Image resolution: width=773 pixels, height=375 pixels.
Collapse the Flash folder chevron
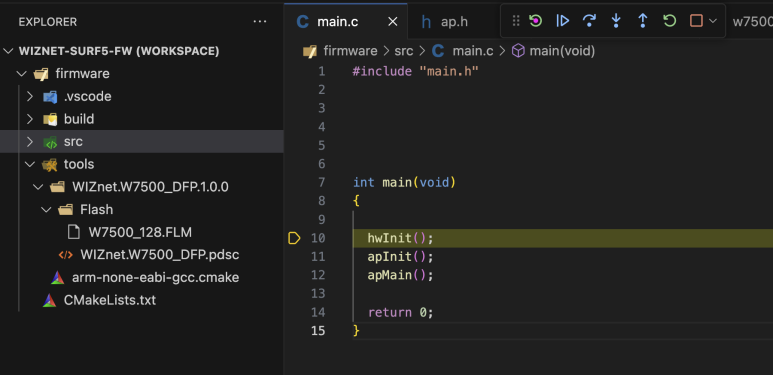47,209
